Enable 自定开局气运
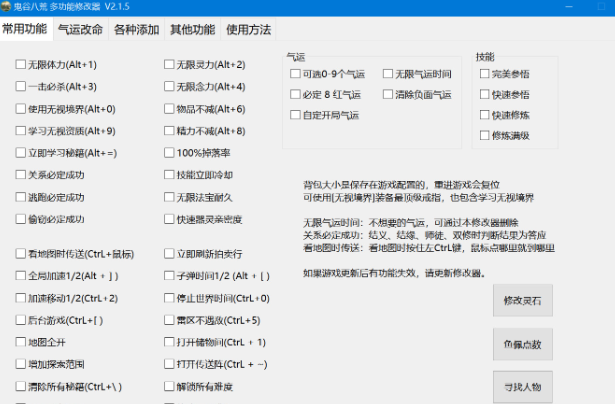 point(295,115)
